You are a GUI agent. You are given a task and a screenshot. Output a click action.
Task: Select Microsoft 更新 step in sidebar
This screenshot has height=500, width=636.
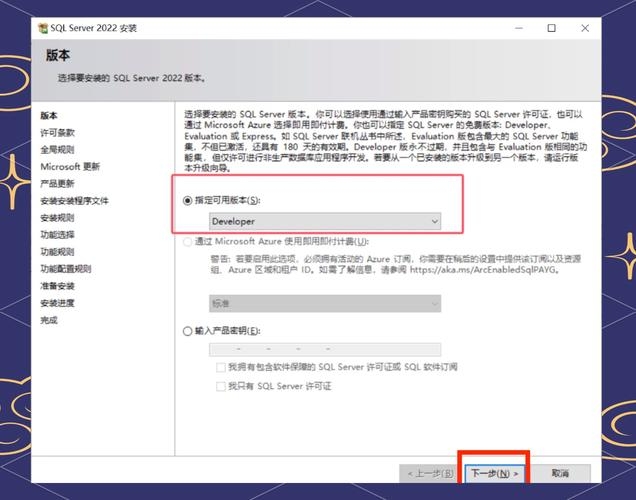(70, 167)
